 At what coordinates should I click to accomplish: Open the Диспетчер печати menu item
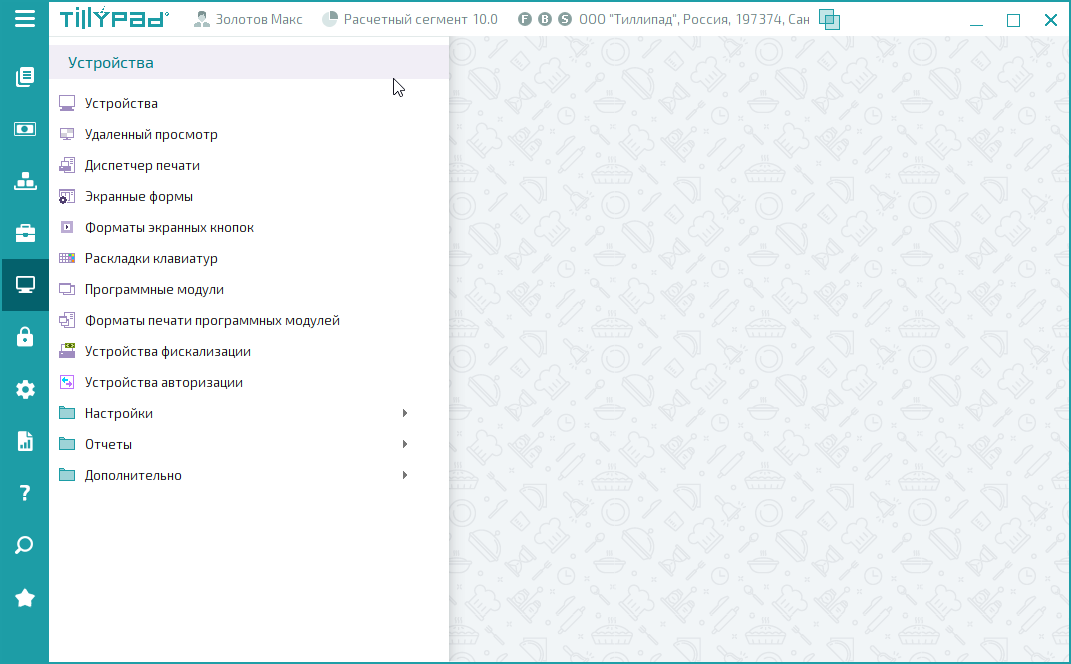(142, 165)
